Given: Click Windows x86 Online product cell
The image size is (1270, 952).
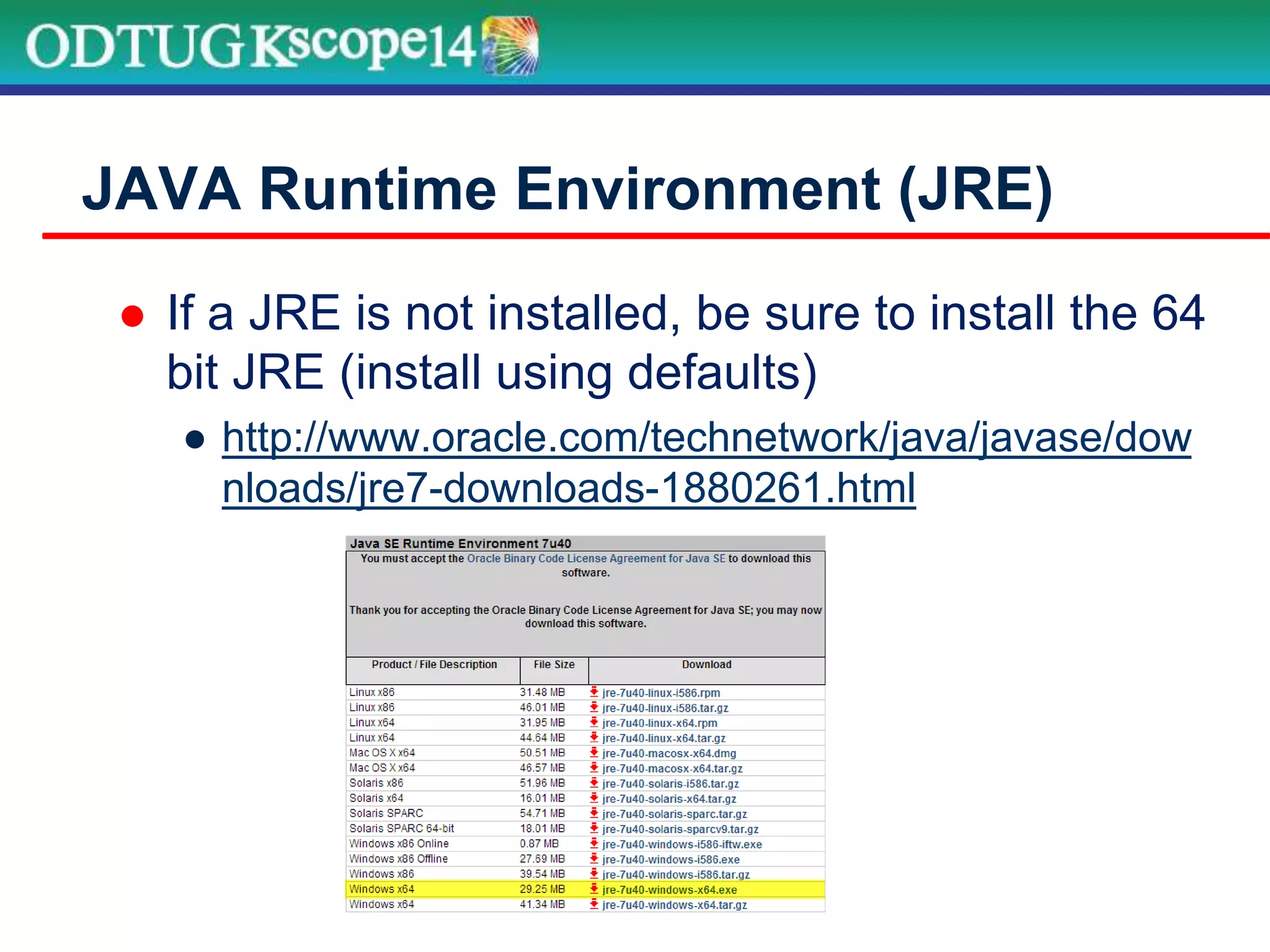Looking at the screenshot, I should [x=399, y=844].
